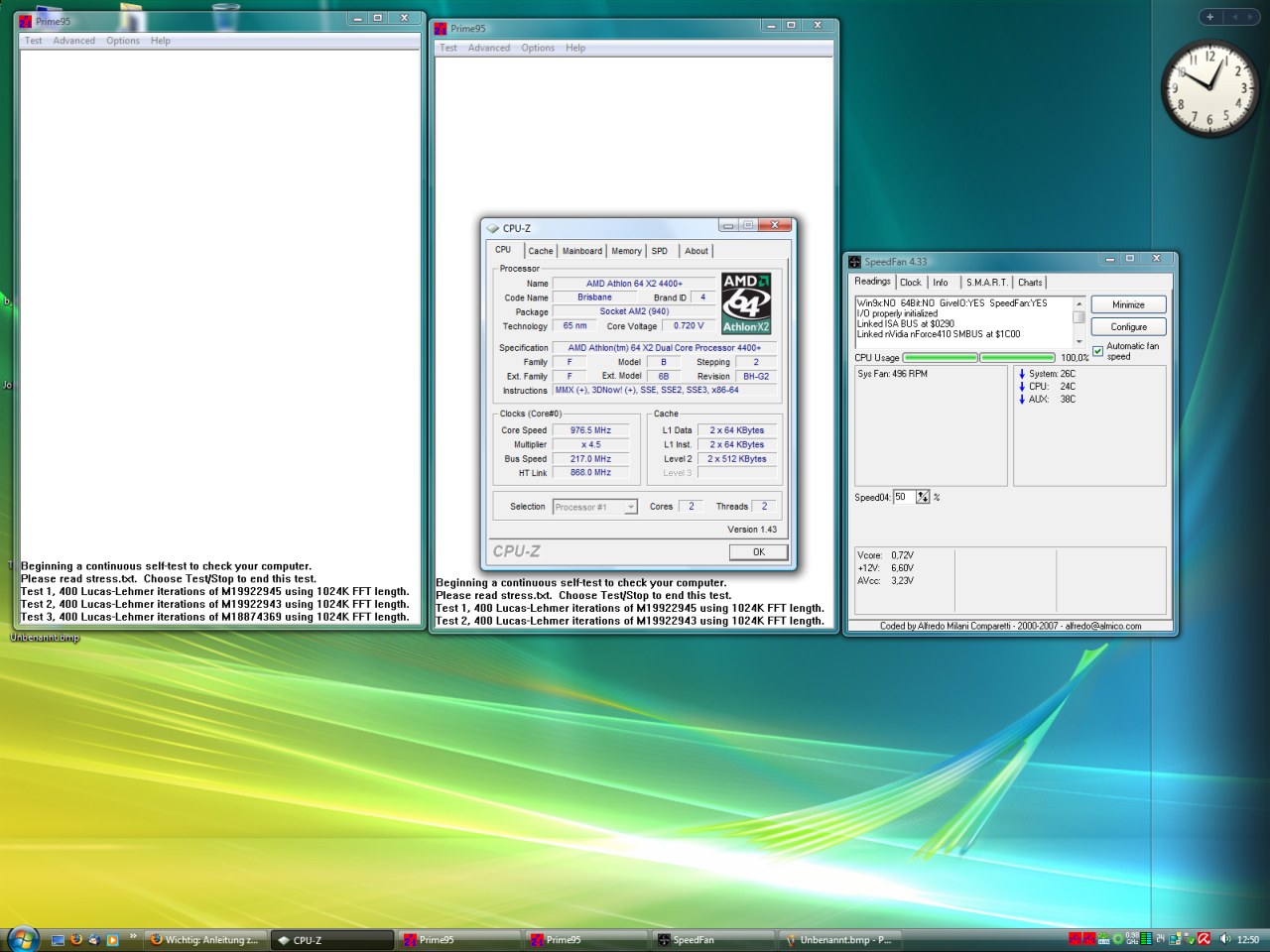Expand the quick launch overflow chevron
This screenshot has width=1270, height=952.
point(133,936)
